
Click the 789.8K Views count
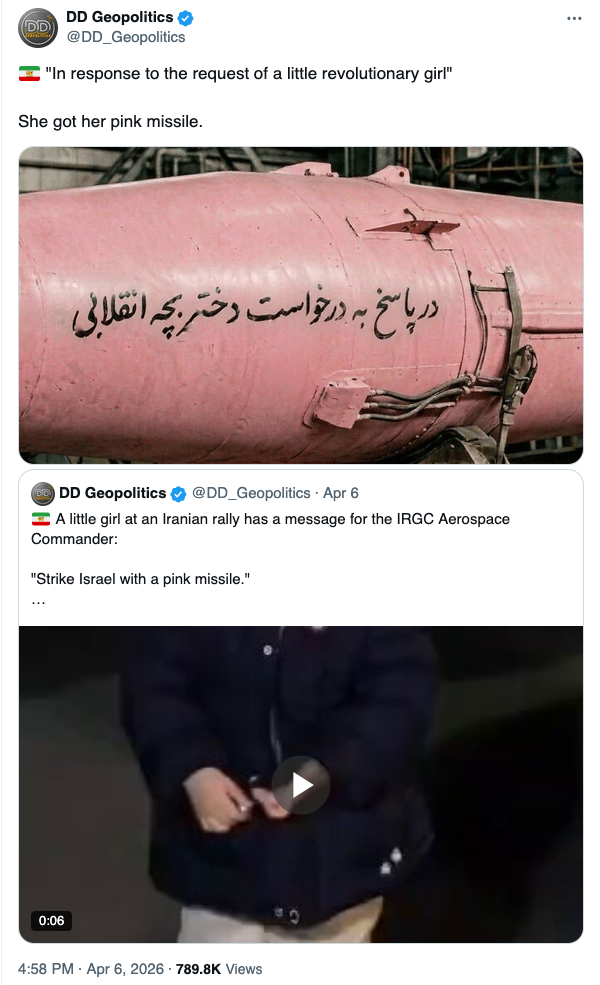click(x=219, y=969)
